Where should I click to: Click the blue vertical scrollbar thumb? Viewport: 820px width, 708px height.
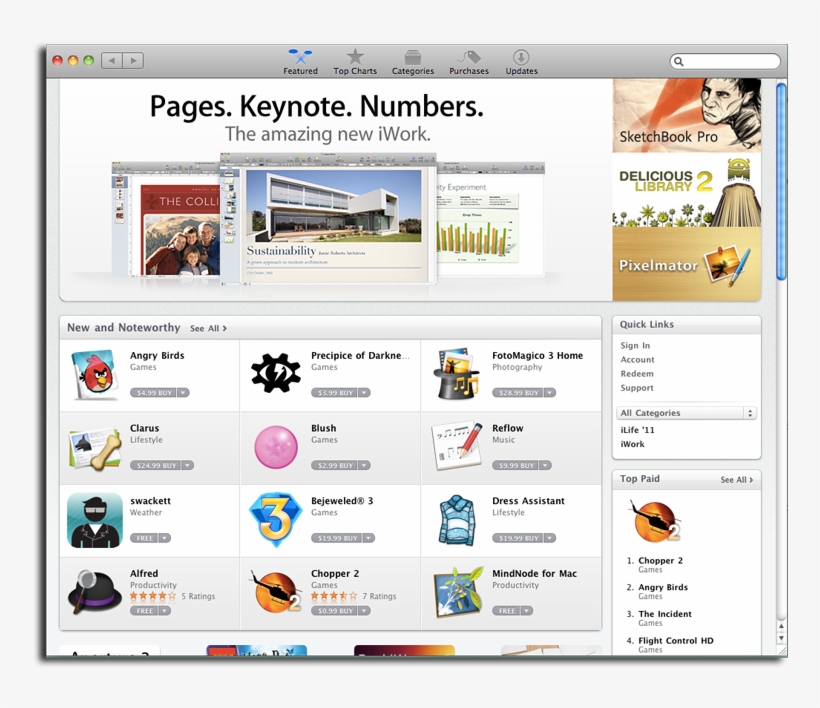[x=781, y=181]
